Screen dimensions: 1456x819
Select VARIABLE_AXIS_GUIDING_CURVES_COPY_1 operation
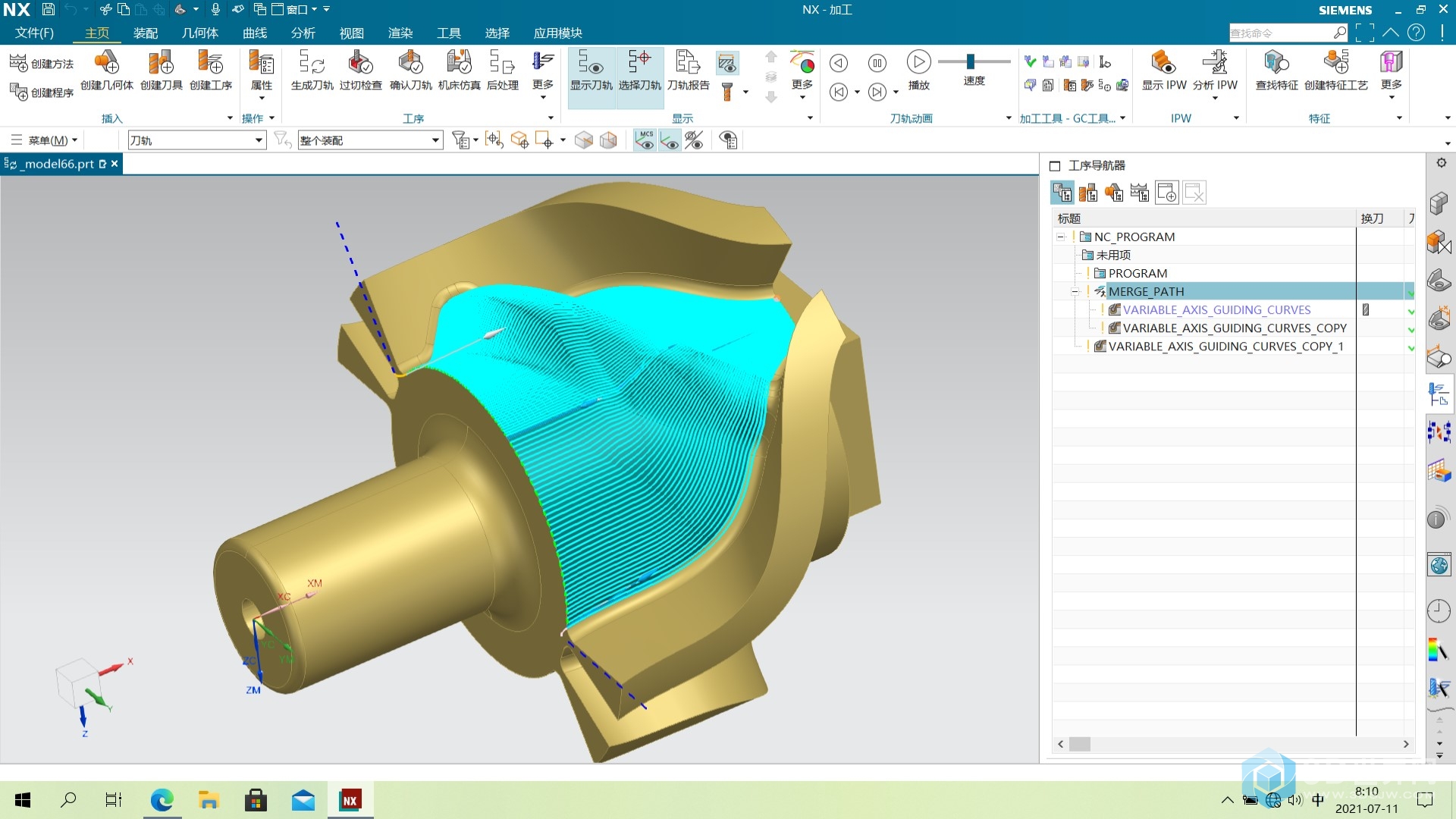click(x=1225, y=347)
